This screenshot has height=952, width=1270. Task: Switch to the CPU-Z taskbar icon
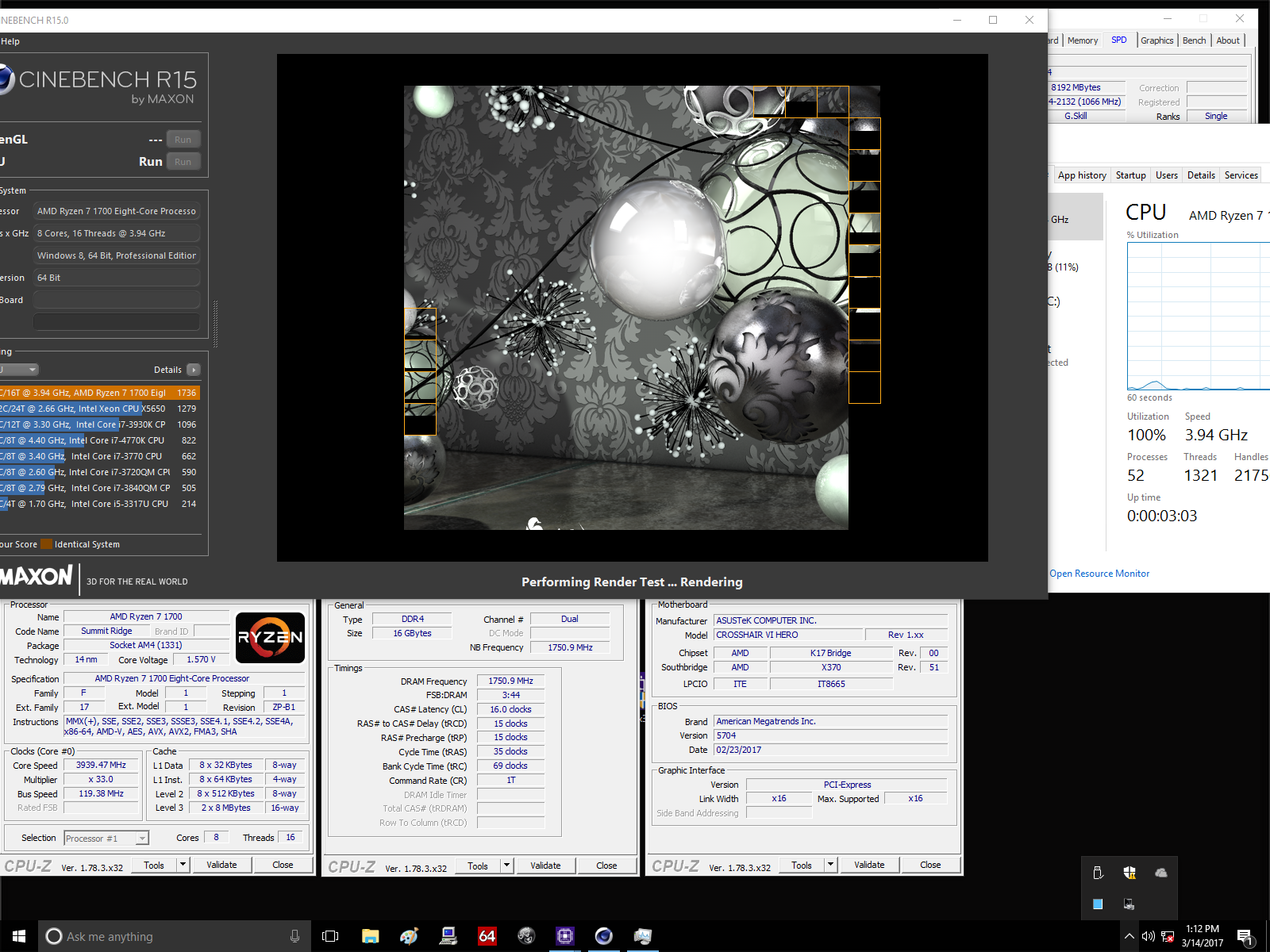(x=564, y=936)
